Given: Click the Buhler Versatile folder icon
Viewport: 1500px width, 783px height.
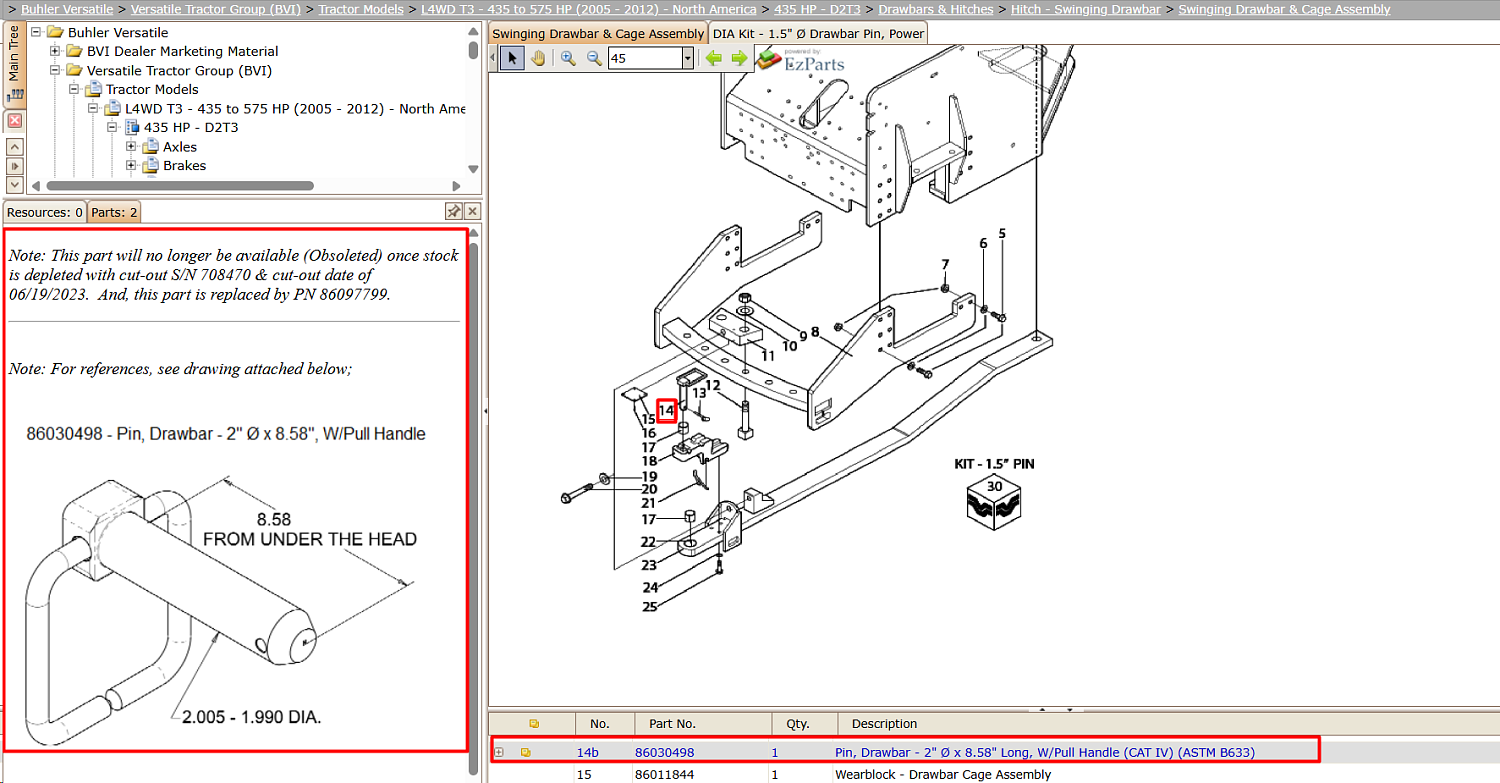Looking at the screenshot, I should click(54, 32).
